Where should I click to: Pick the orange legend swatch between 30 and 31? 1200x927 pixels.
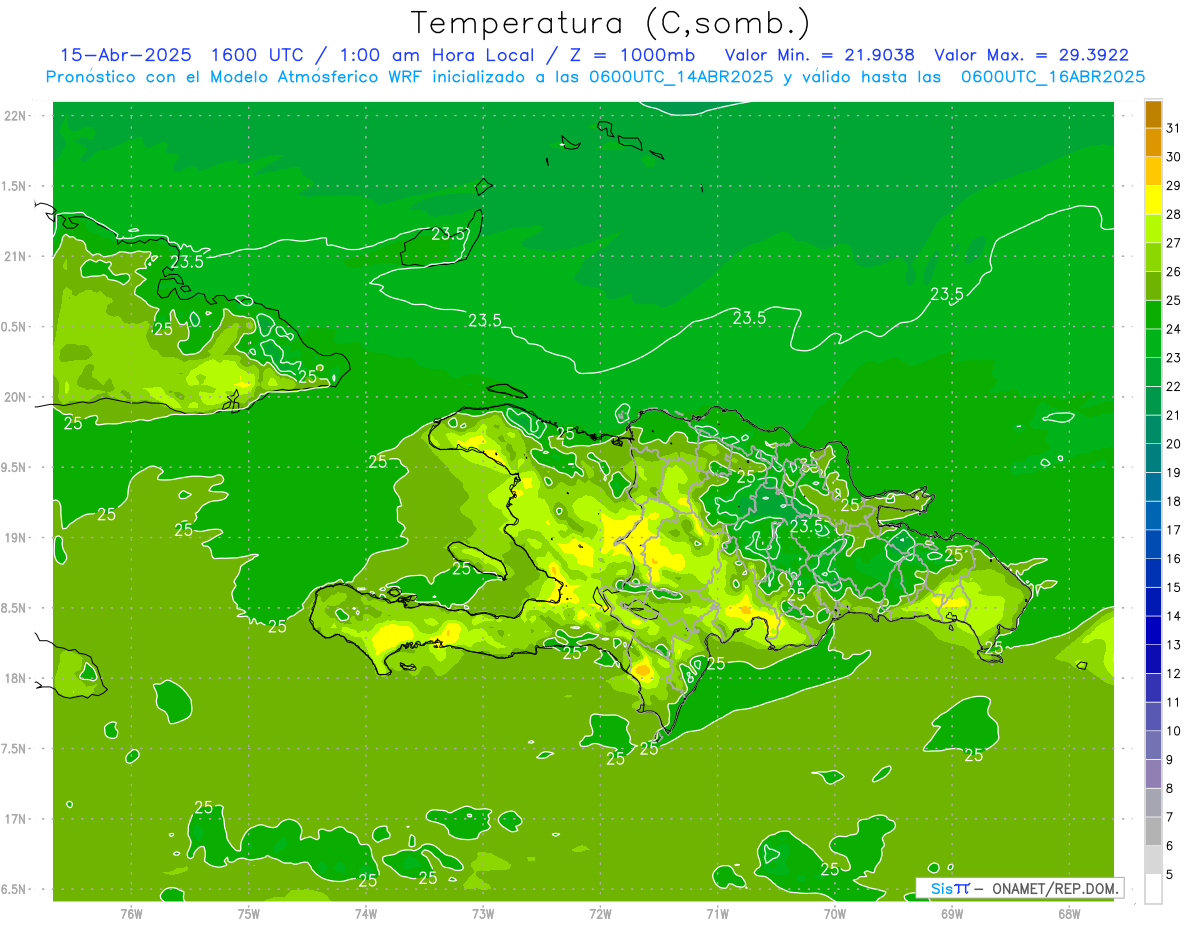tap(1153, 142)
